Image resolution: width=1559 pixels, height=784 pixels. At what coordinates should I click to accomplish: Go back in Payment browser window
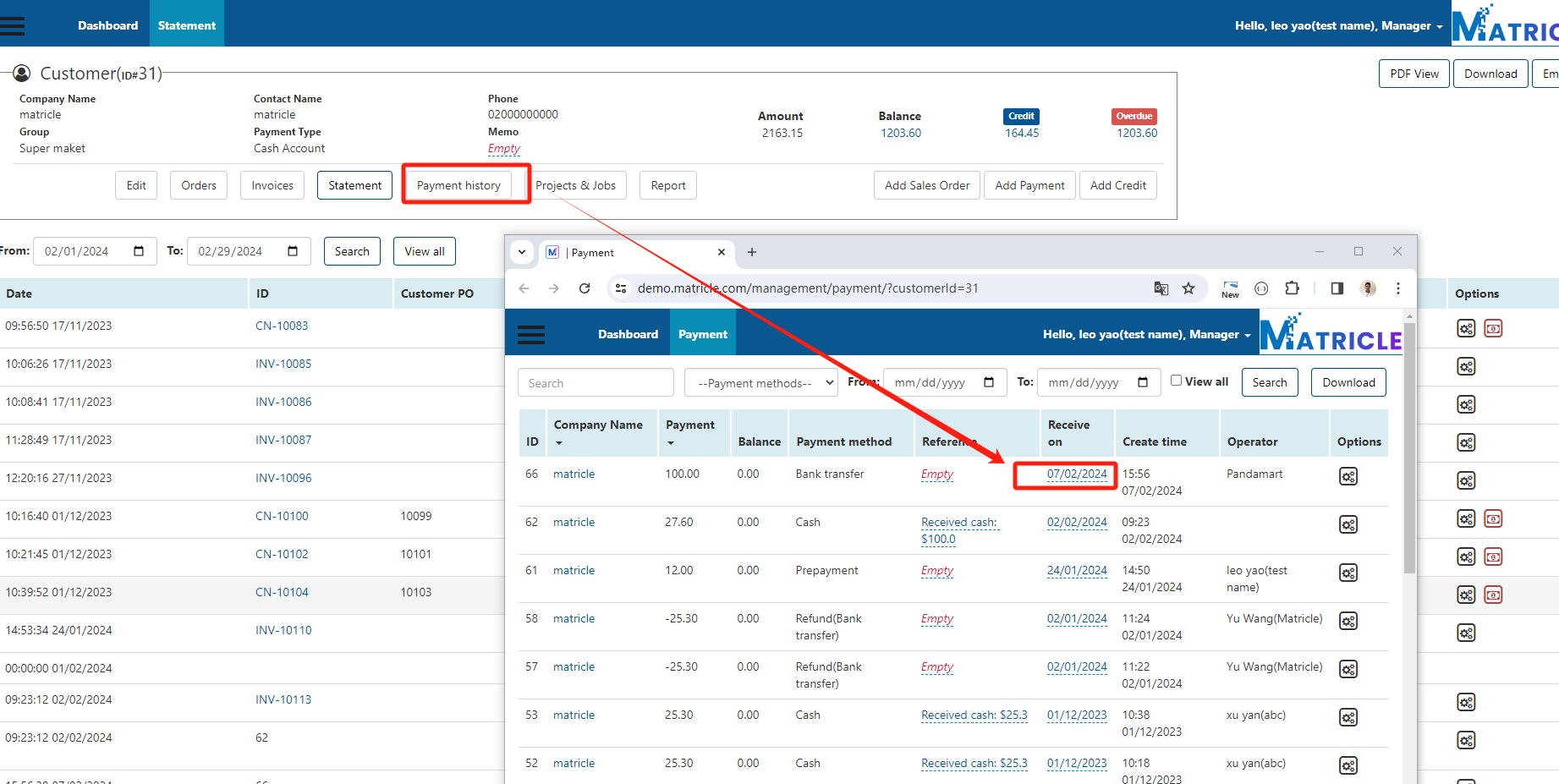[x=524, y=288]
